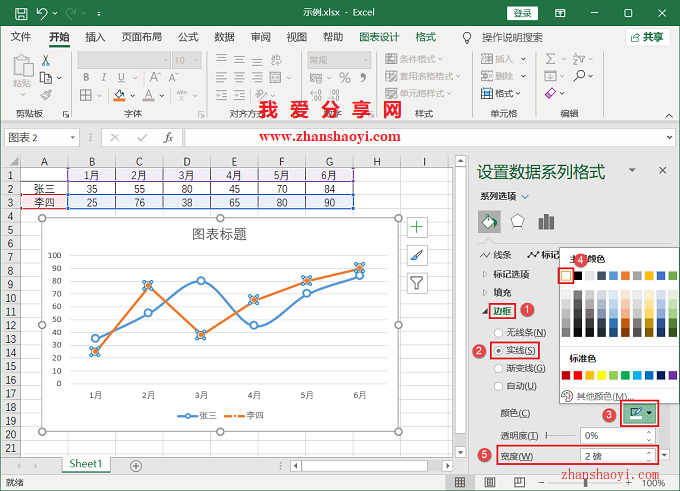Click the zoom slider in status bar
Viewport: 680px width, 491px height.
pyautogui.click(x=585, y=482)
